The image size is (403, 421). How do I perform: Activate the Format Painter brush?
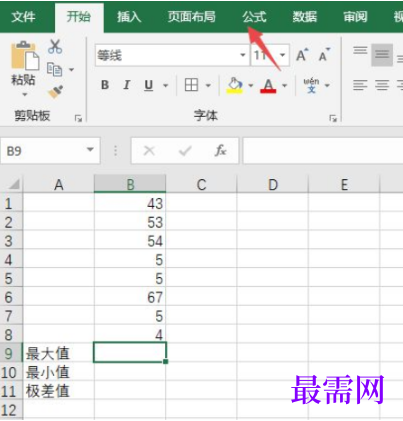click(55, 92)
